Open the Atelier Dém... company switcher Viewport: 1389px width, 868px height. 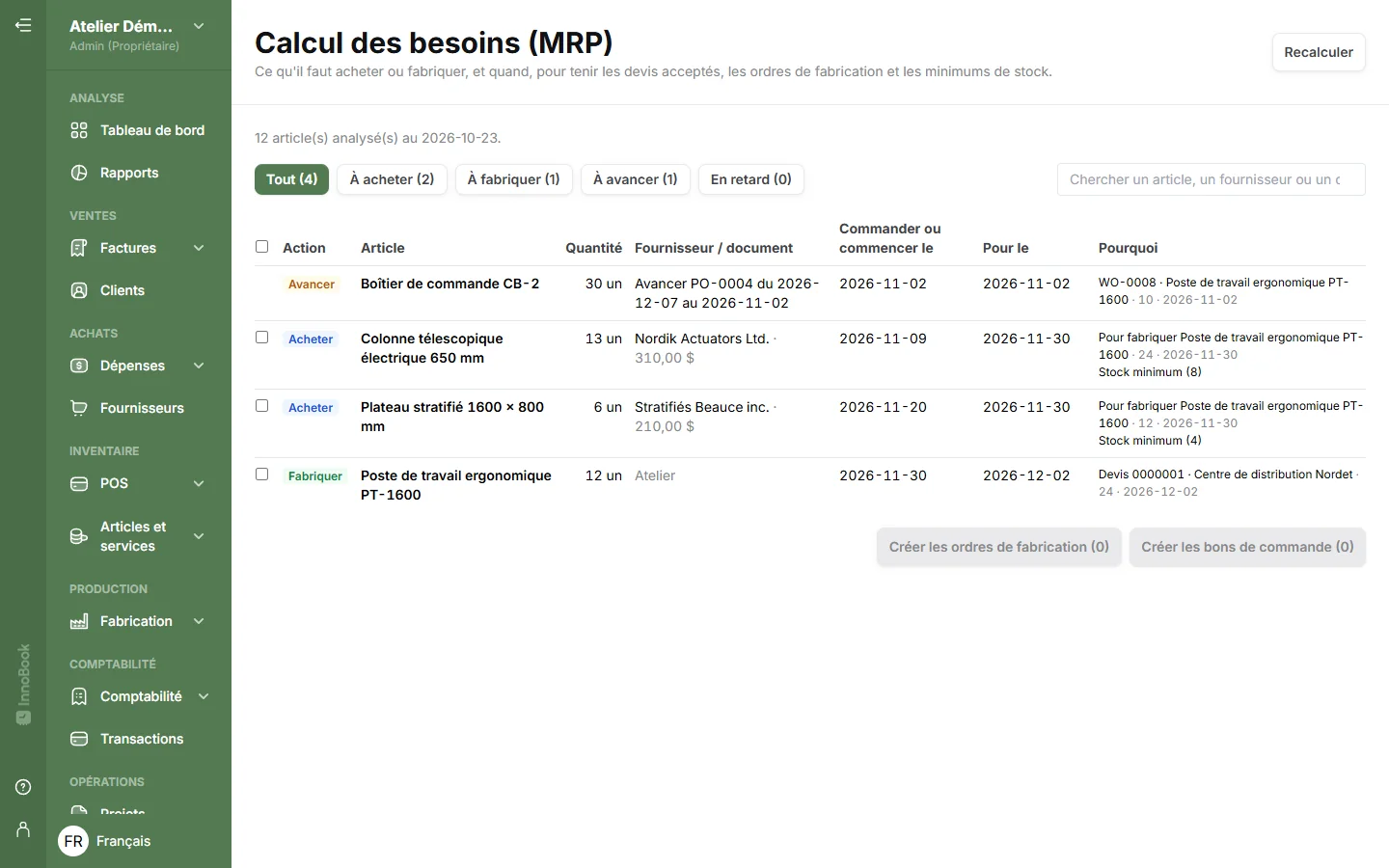click(x=137, y=35)
